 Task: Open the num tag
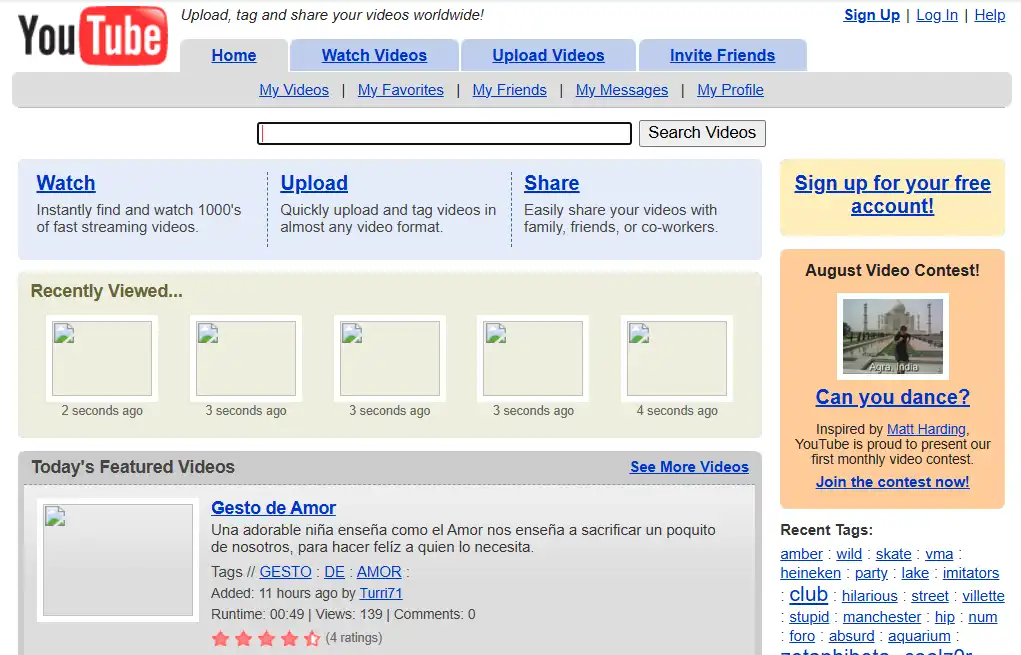(x=983, y=617)
